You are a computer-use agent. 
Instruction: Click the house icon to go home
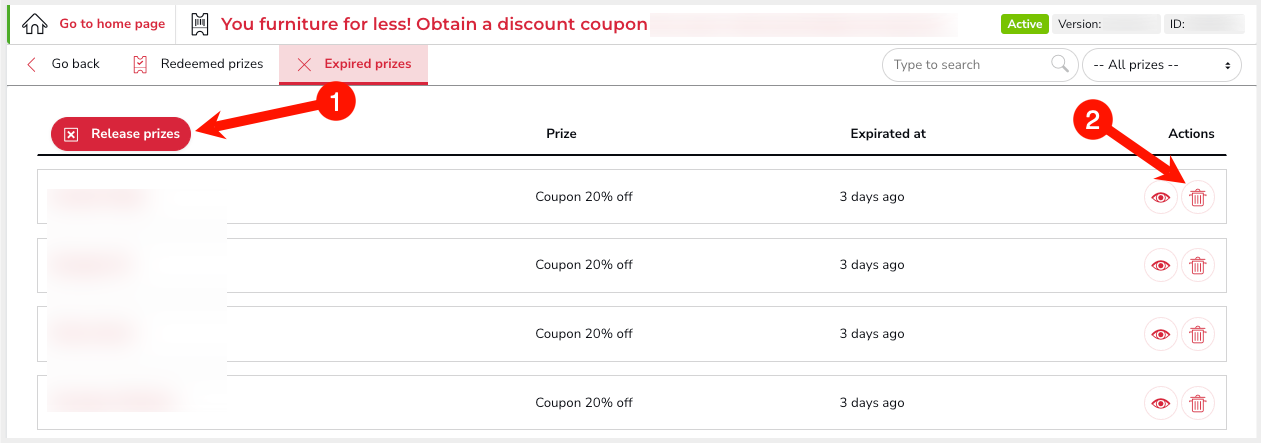[34, 23]
